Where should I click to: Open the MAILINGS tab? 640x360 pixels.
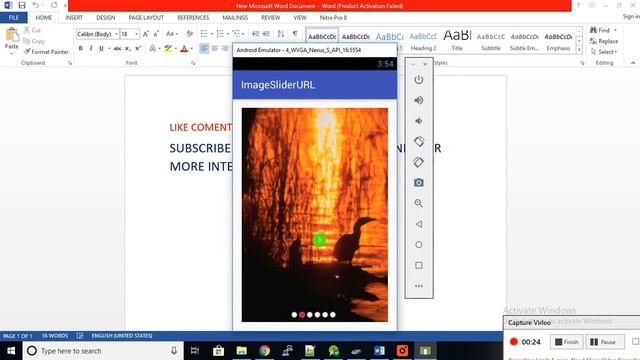(x=235, y=18)
